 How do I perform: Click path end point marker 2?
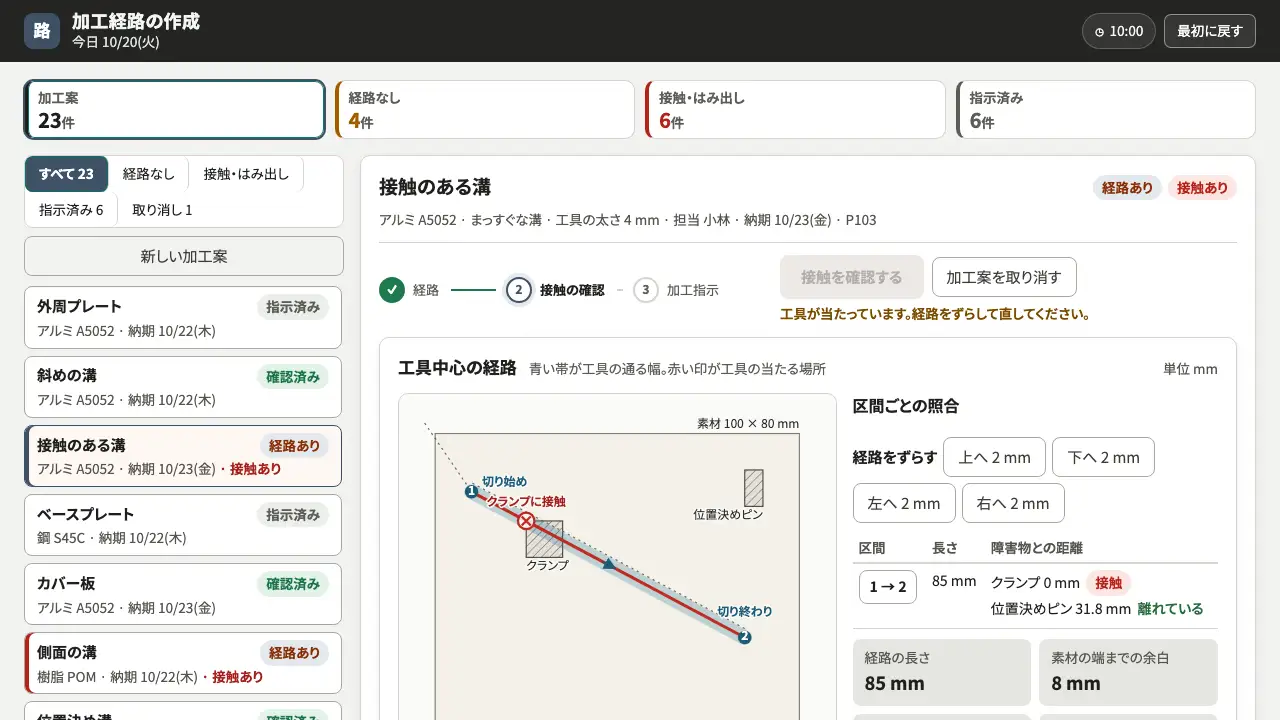coord(744,636)
